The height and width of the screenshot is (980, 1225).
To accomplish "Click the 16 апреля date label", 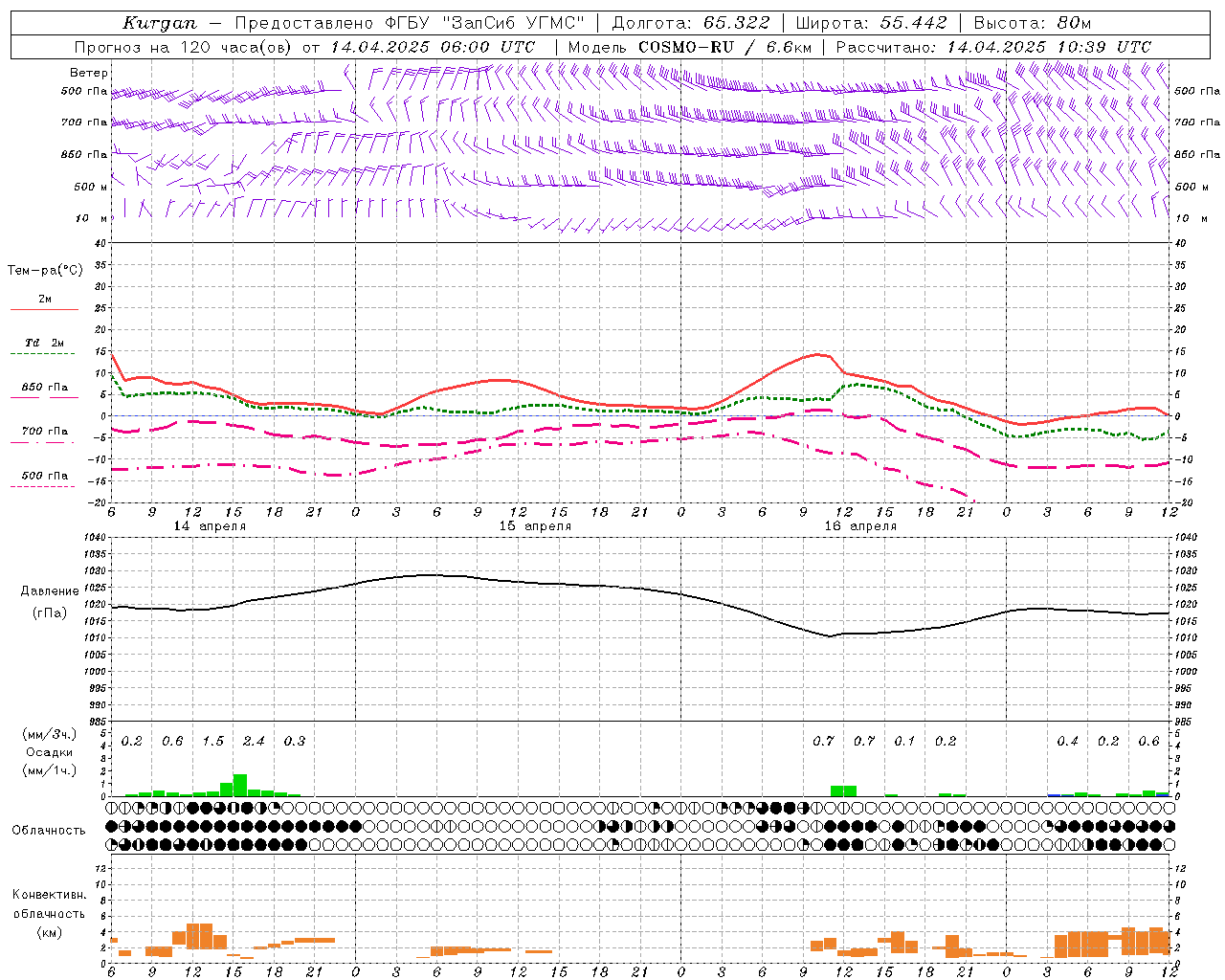I will [860, 526].
